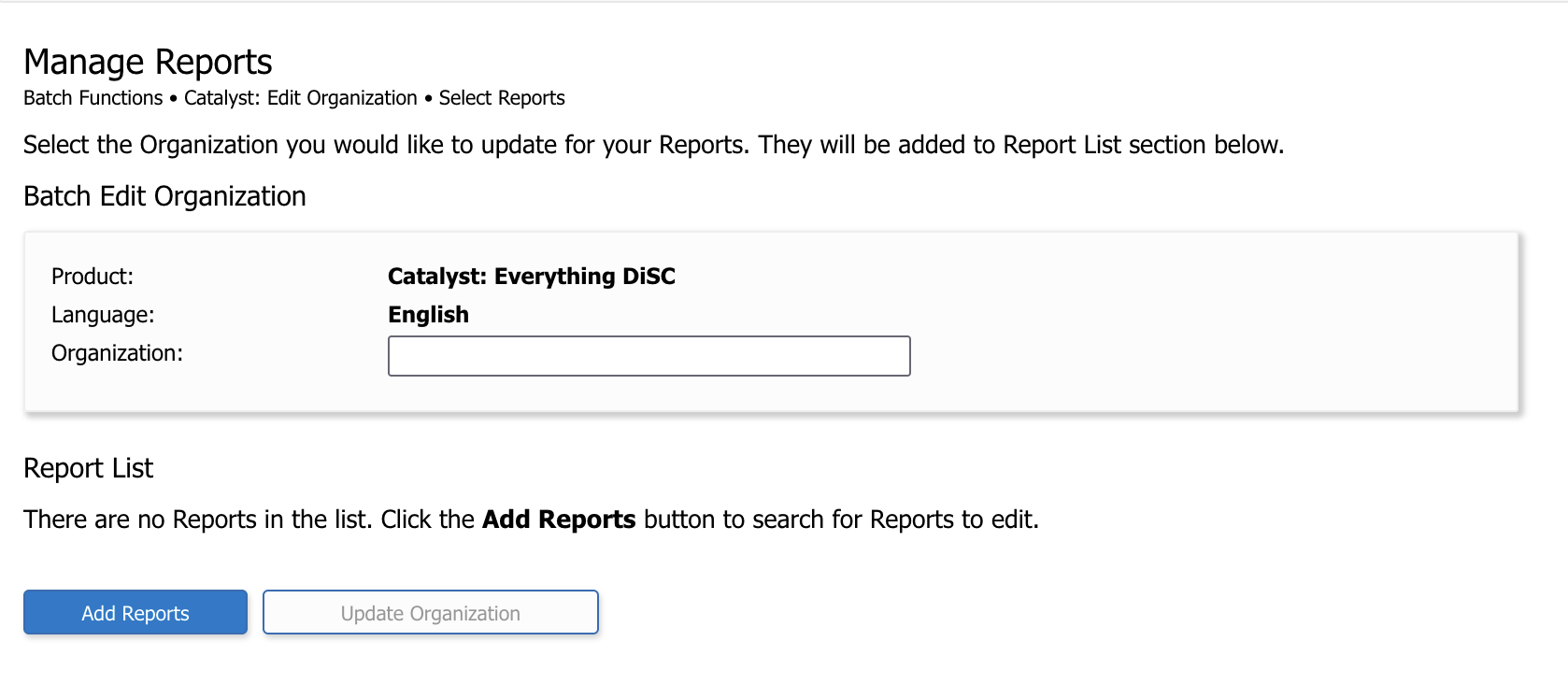Select the 'English' language value
Screen dimensions: 1568x684
click(428, 315)
